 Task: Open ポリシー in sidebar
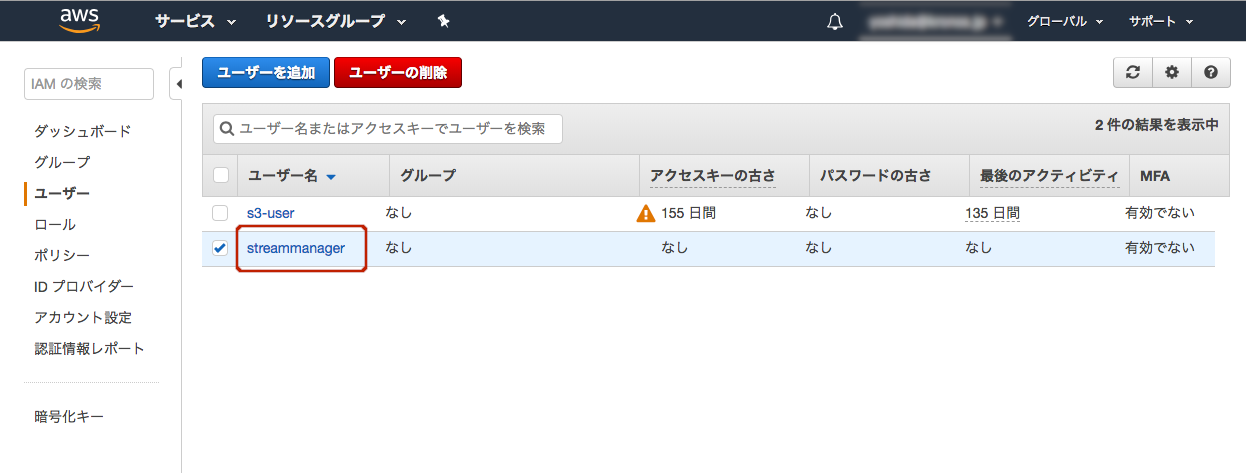[x=62, y=255]
